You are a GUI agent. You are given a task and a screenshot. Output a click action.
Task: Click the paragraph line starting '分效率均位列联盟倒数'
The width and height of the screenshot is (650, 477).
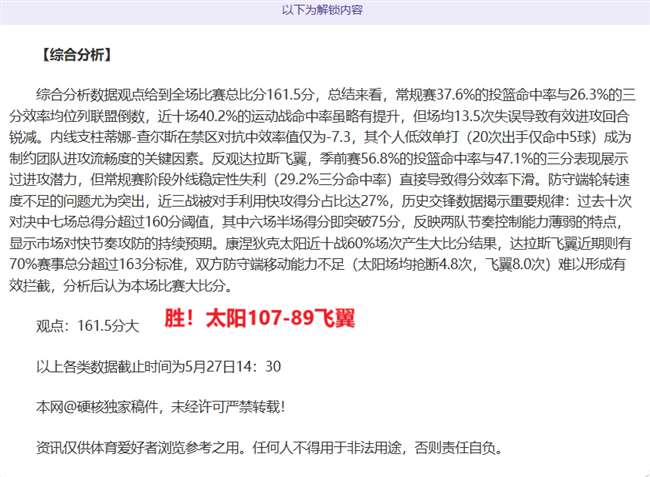coord(320,116)
